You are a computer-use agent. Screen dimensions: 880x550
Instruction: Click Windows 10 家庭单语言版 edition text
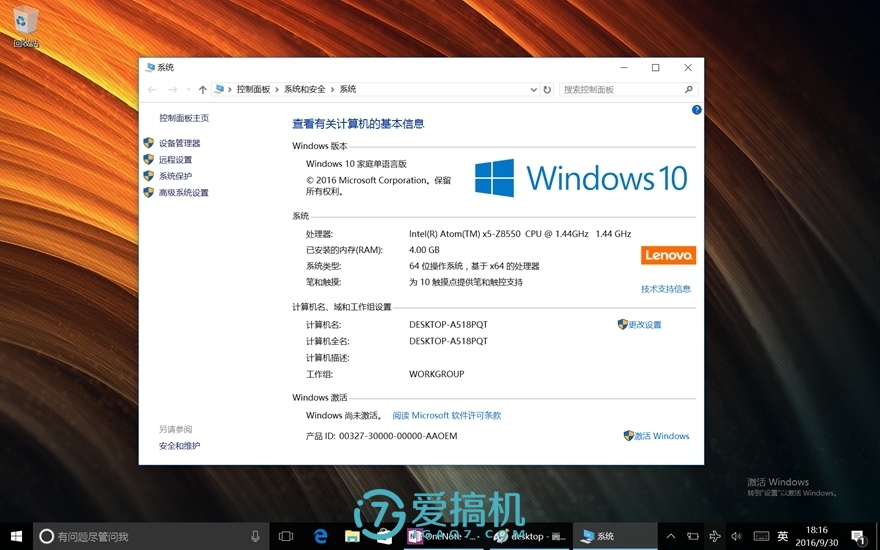point(356,164)
